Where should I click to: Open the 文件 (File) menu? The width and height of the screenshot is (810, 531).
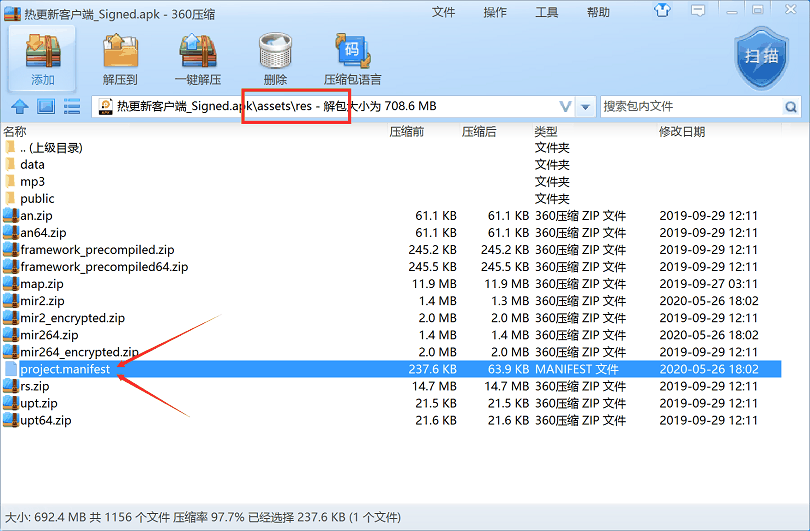point(443,12)
